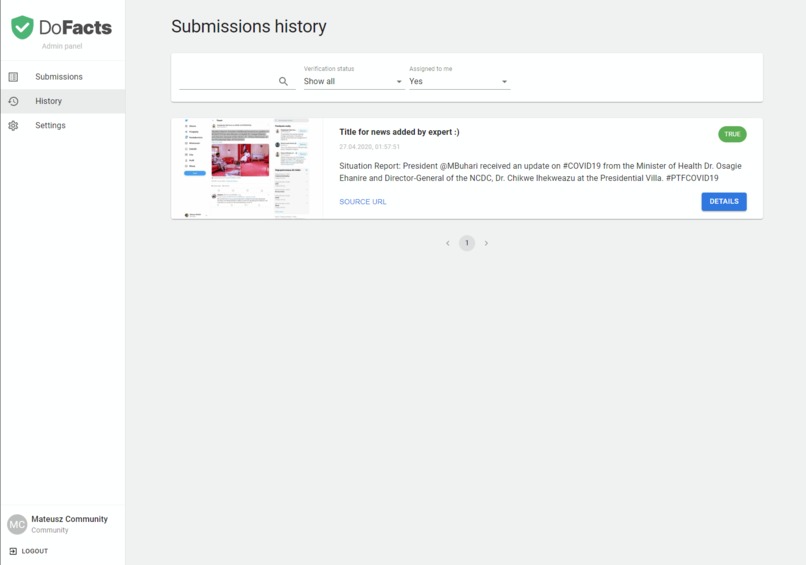
Task: Click the Community role label under username
Action: 49,530
